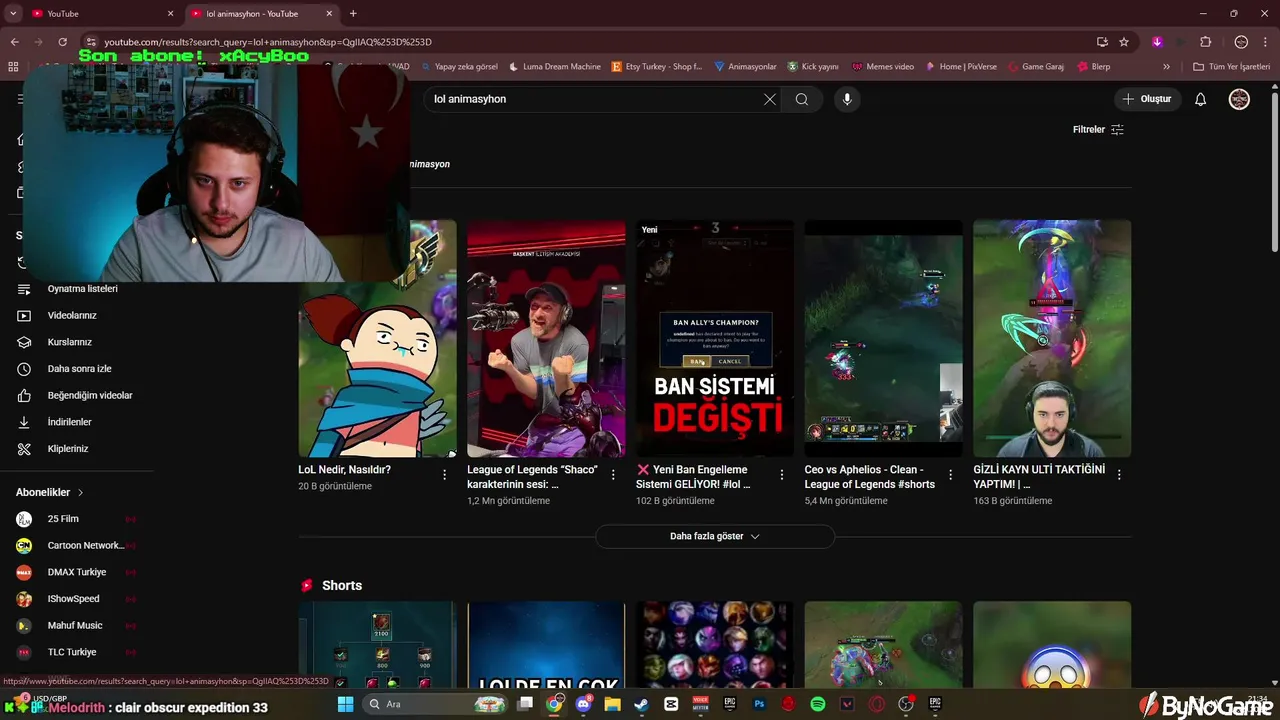The image size is (1280, 720).
Task: Go back in browser history
Action: tap(14, 42)
